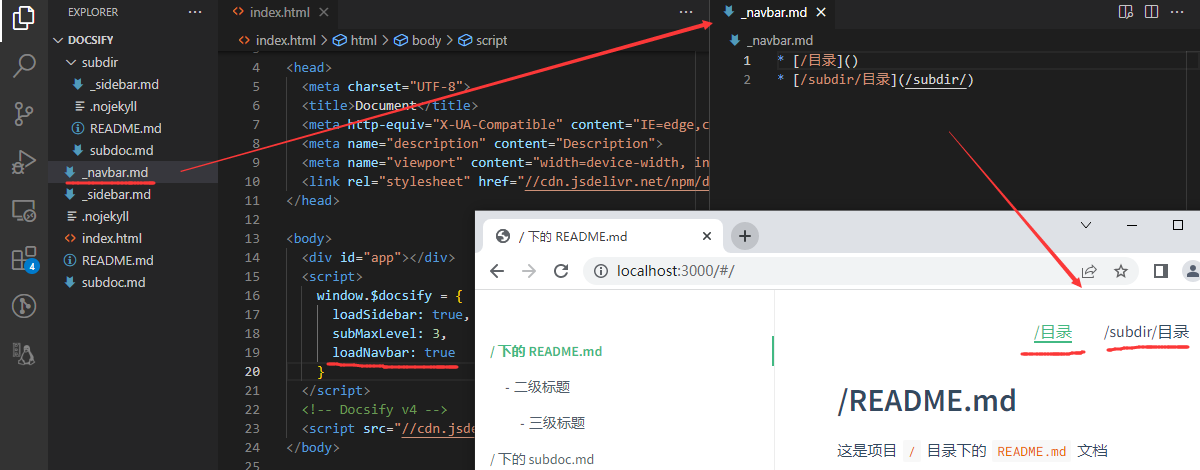This screenshot has height=470, width=1200.
Task: Click the (/subdir/) link in _navbar.md
Action: pyautogui.click(x=937, y=80)
